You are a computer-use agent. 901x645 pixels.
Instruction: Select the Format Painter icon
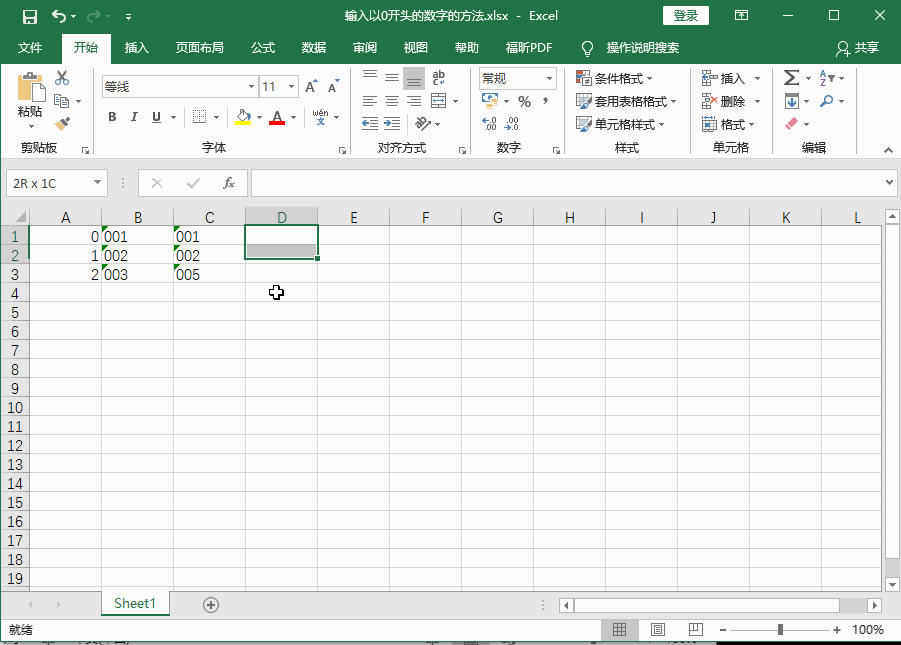tap(60, 123)
